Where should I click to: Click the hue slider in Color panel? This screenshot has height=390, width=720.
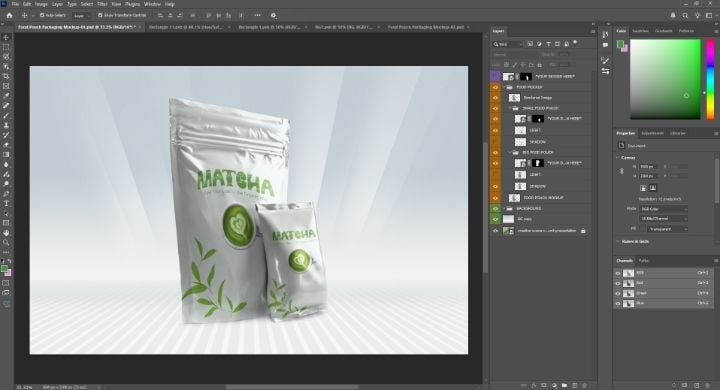tap(710, 79)
